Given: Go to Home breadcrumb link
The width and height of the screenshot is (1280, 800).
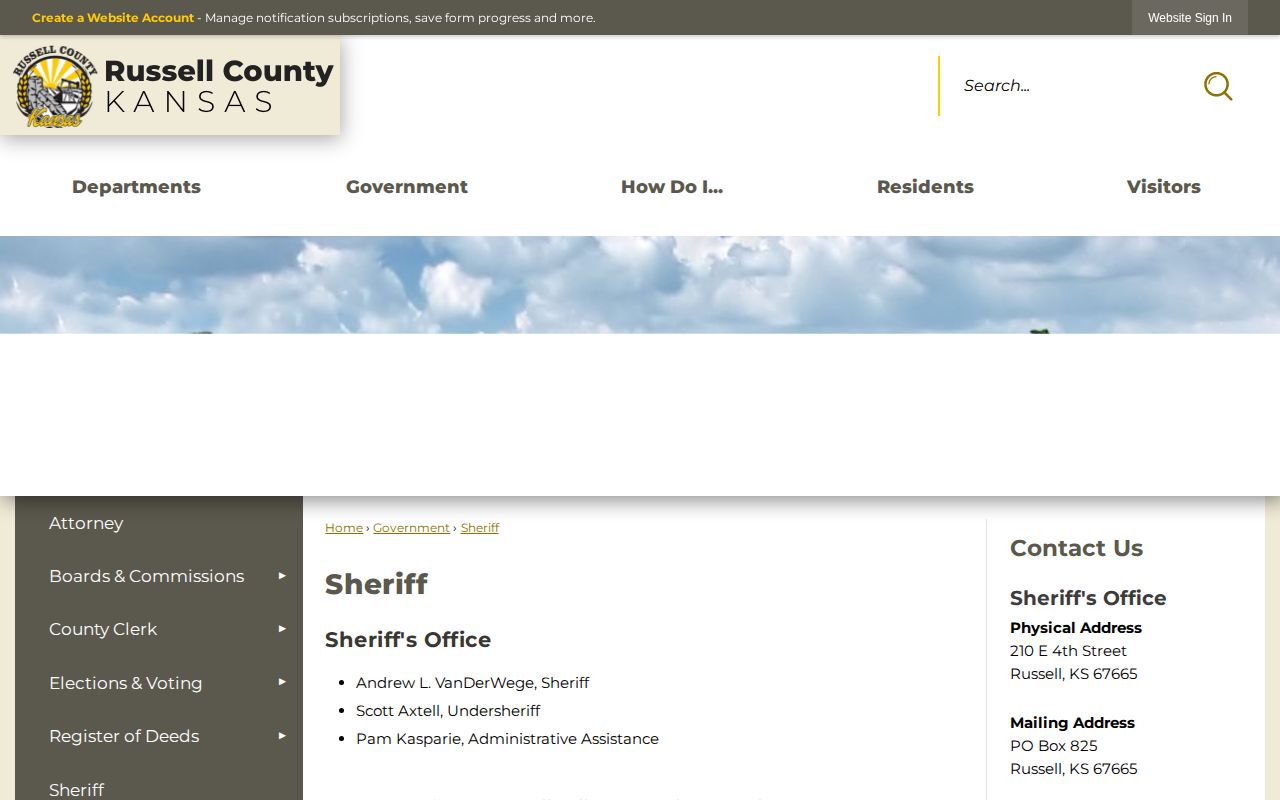Looking at the screenshot, I should (344, 528).
